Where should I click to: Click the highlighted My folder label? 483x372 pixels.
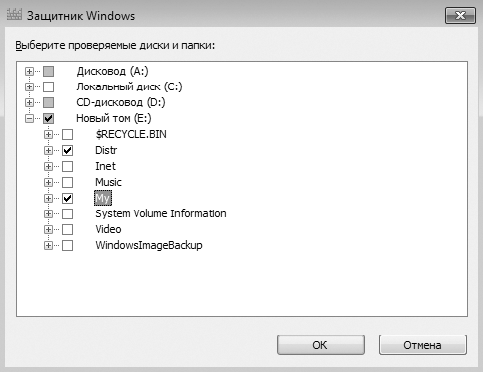(x=103, y=198)
